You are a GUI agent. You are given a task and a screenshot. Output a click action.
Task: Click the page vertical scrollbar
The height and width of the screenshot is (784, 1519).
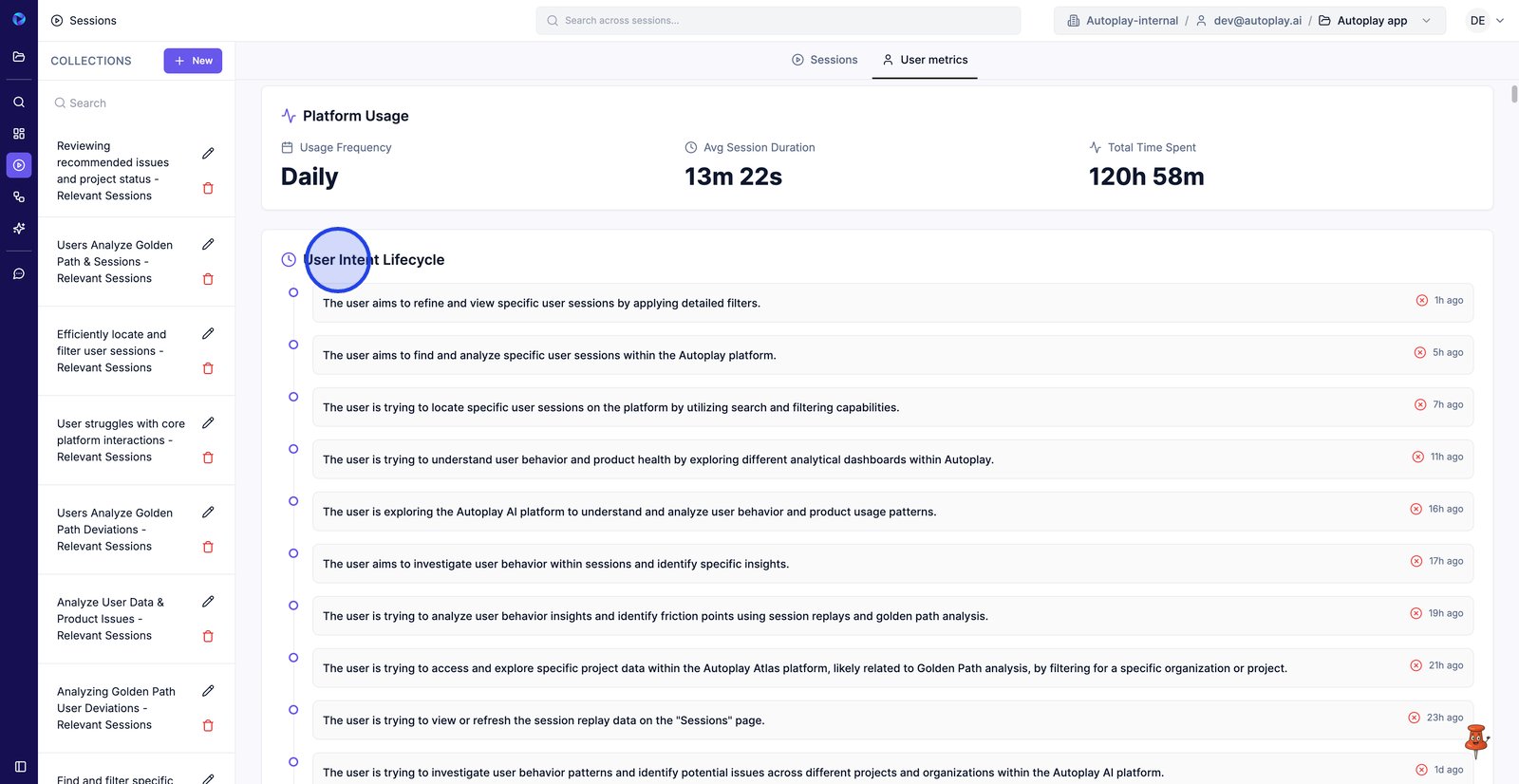tap(1513, 94)
